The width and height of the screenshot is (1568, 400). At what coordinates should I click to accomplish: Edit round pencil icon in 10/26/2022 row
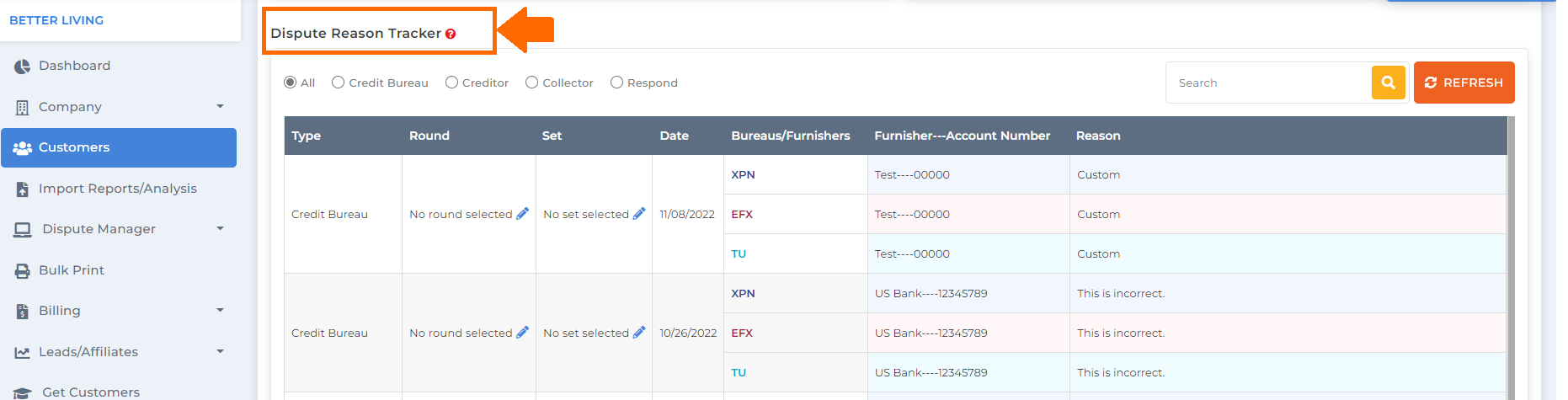tap(522, 333)
